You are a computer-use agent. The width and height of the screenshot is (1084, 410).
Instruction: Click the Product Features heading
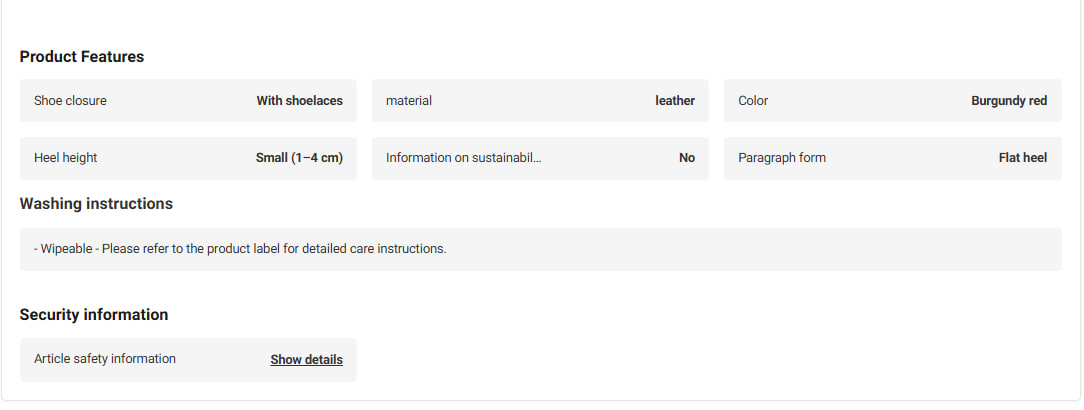pos(82,57)
